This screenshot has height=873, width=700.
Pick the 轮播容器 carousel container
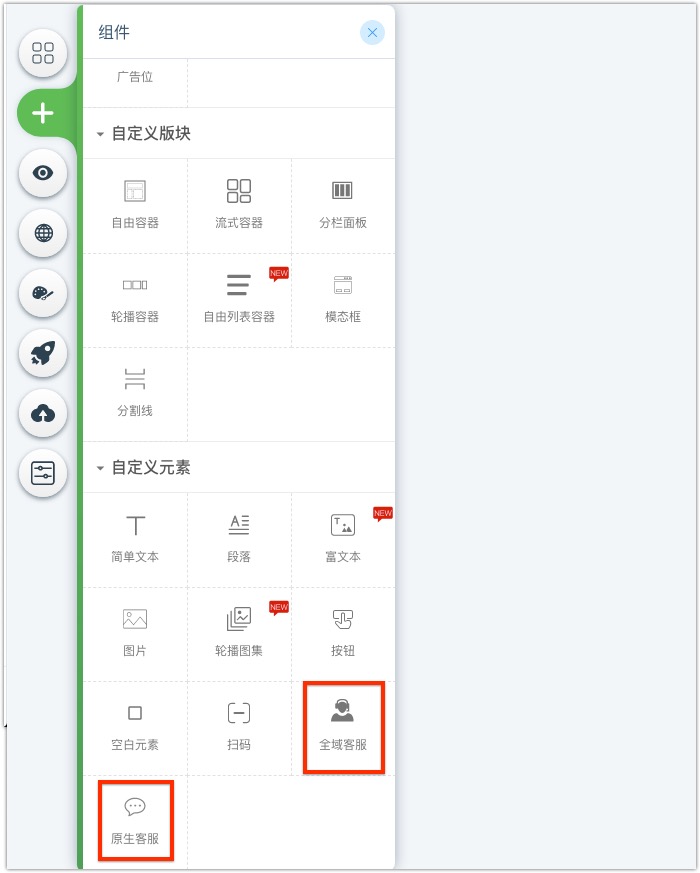click(135, 300)
